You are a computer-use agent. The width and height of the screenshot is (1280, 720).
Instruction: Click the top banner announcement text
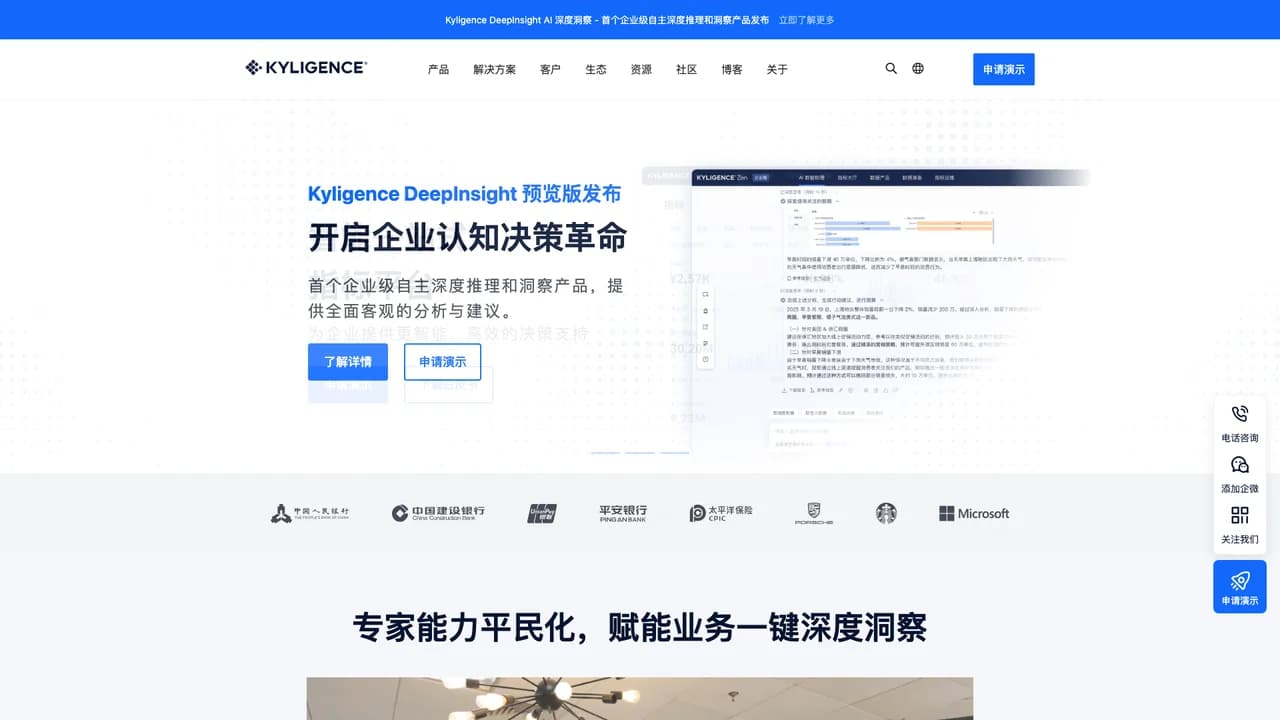(607, 20)
